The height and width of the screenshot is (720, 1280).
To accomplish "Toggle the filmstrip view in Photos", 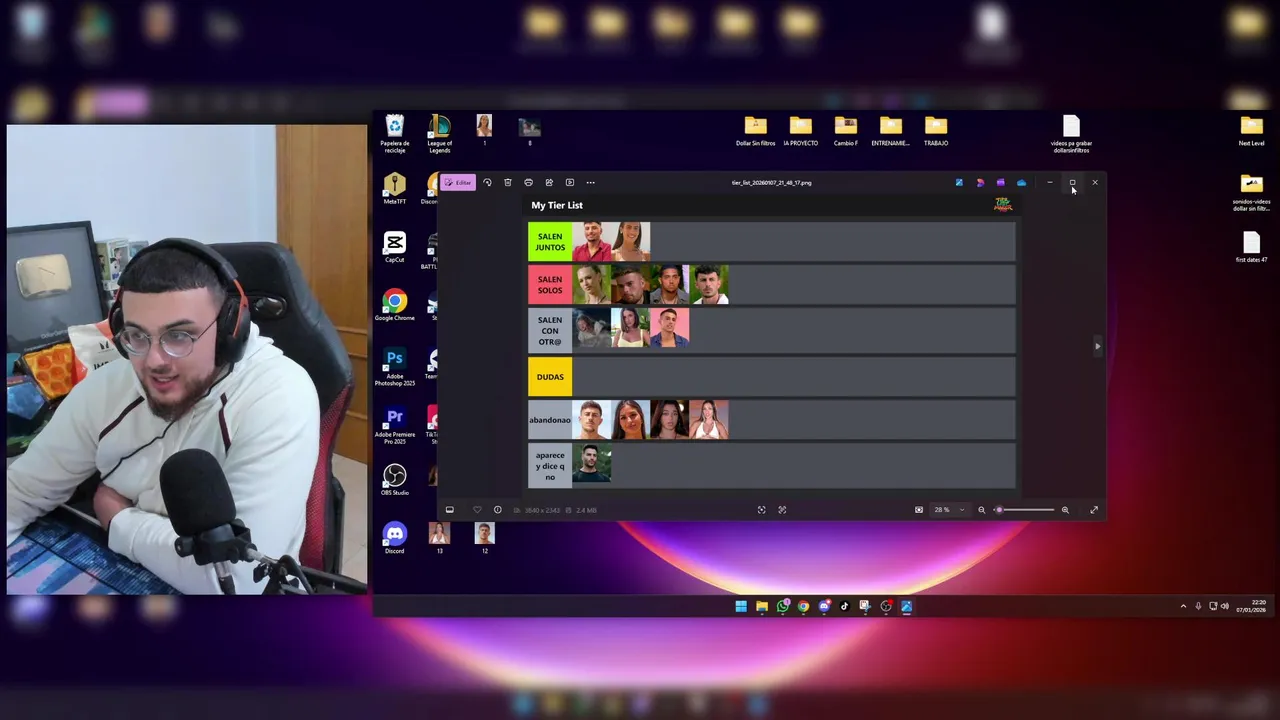I will 449,510.
